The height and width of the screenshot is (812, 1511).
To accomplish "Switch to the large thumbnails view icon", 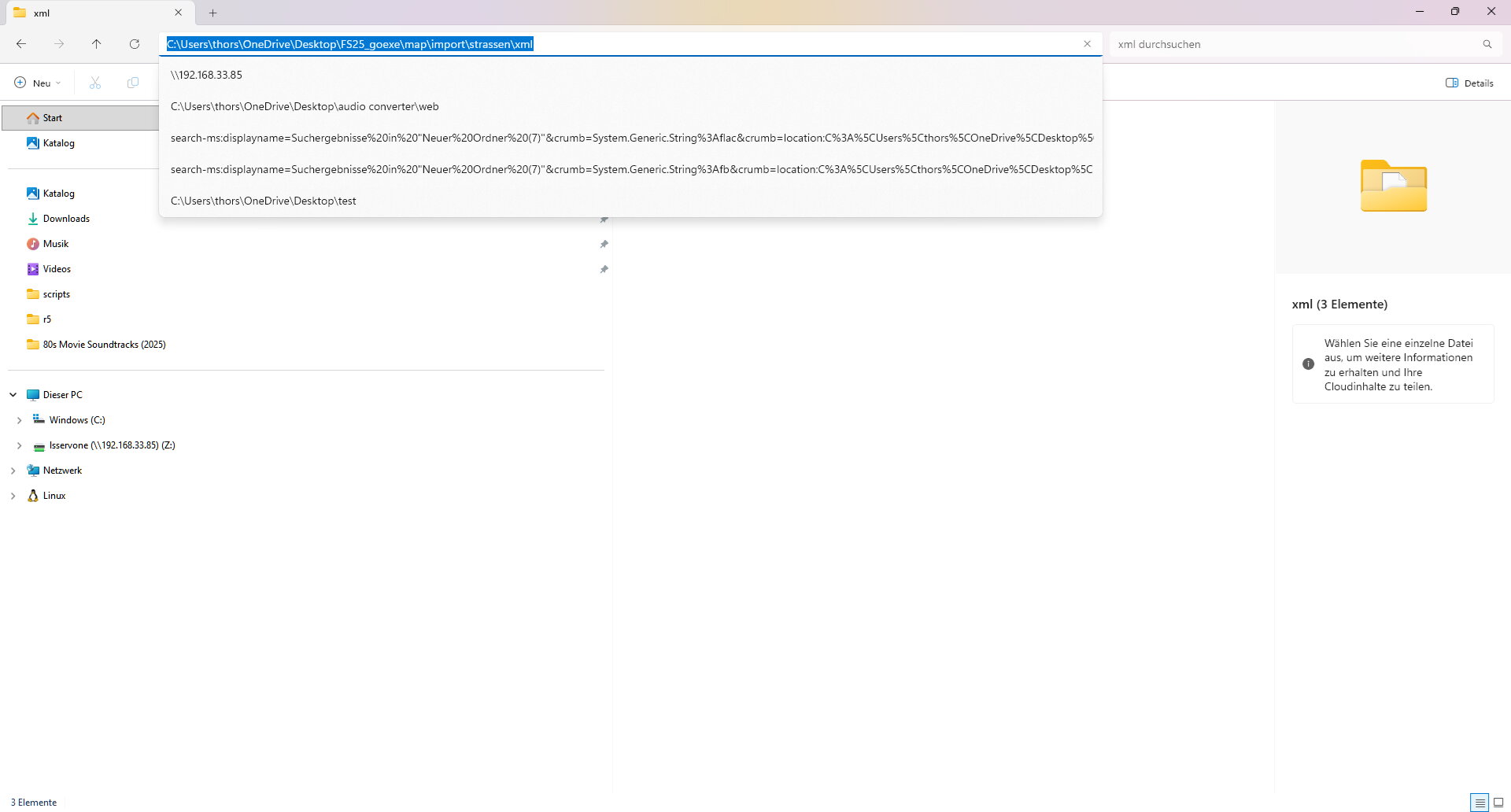I will point(1498,803).
